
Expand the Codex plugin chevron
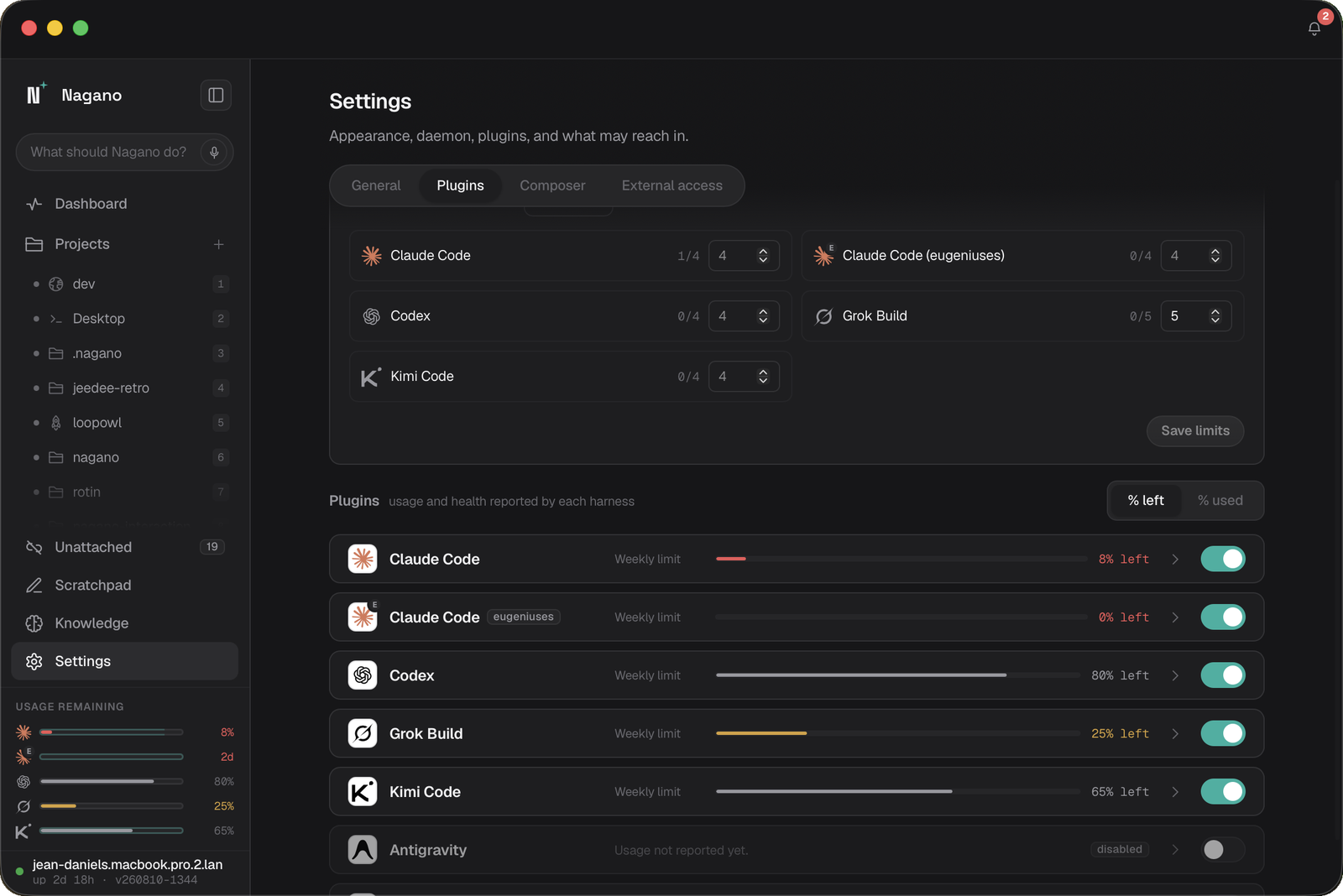(x=1175, y=675)
